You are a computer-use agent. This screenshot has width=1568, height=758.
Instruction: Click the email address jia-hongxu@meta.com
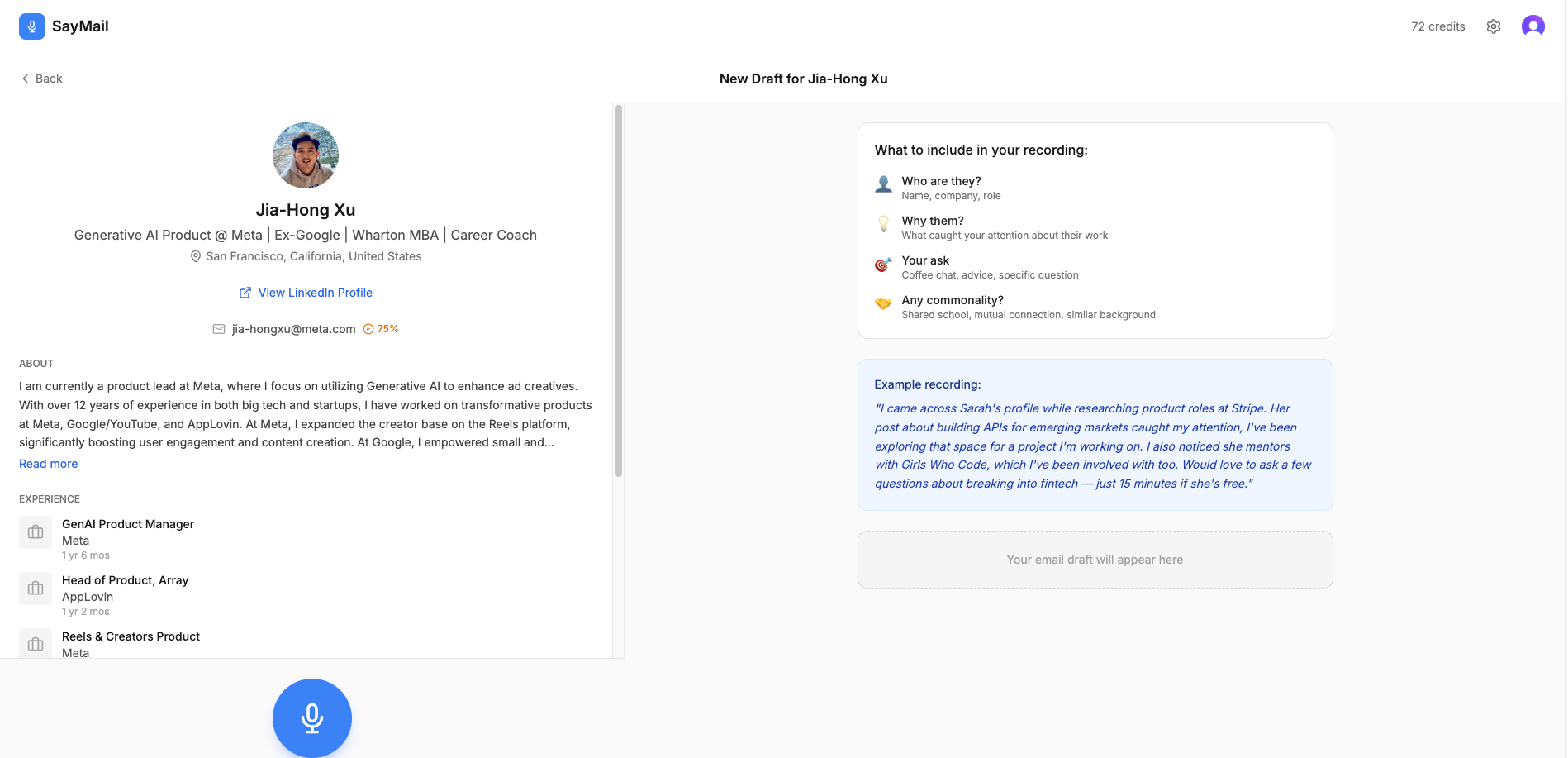point(293,329)
